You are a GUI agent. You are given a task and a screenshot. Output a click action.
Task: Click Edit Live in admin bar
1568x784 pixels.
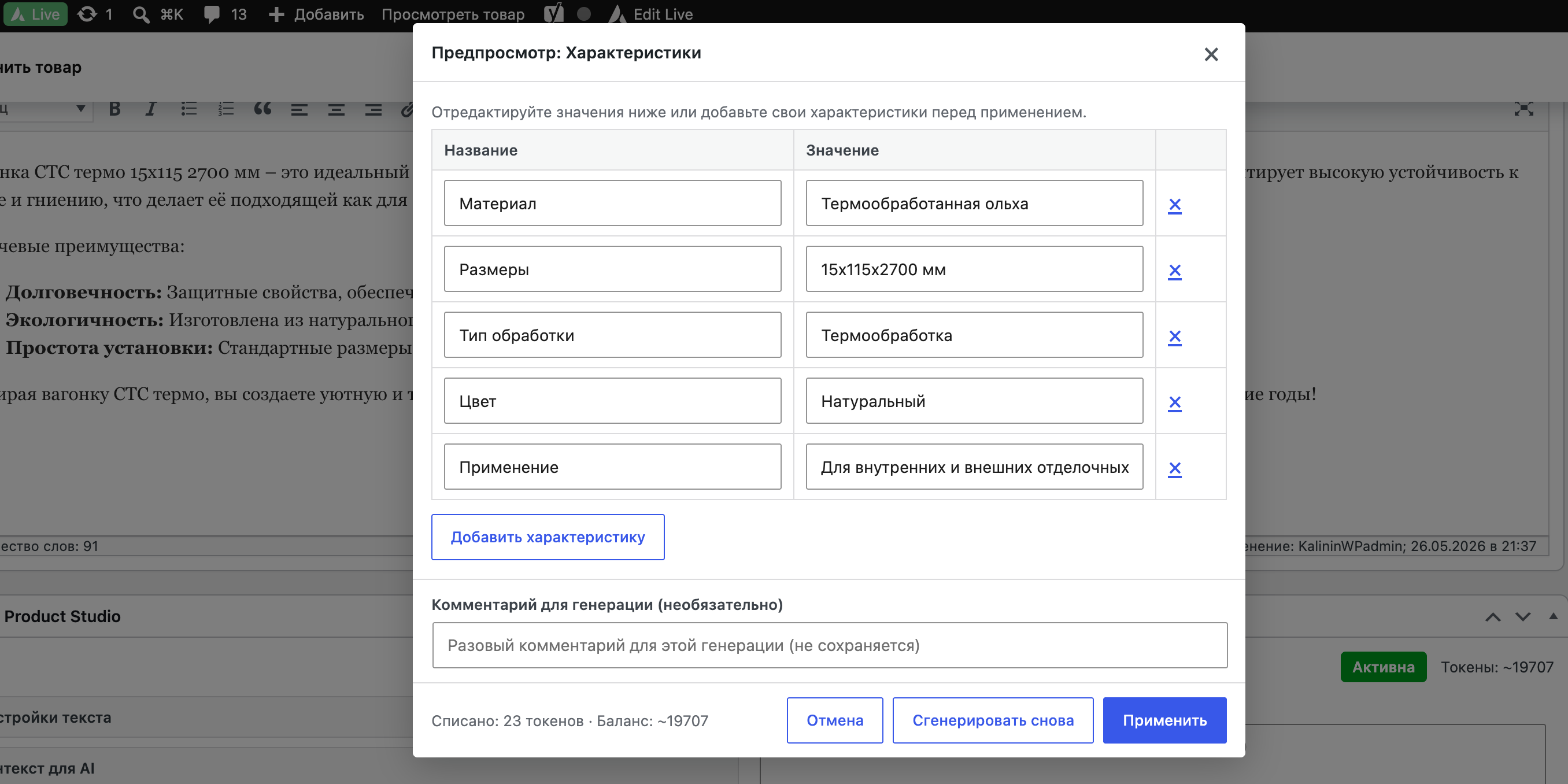pos(650,14)
